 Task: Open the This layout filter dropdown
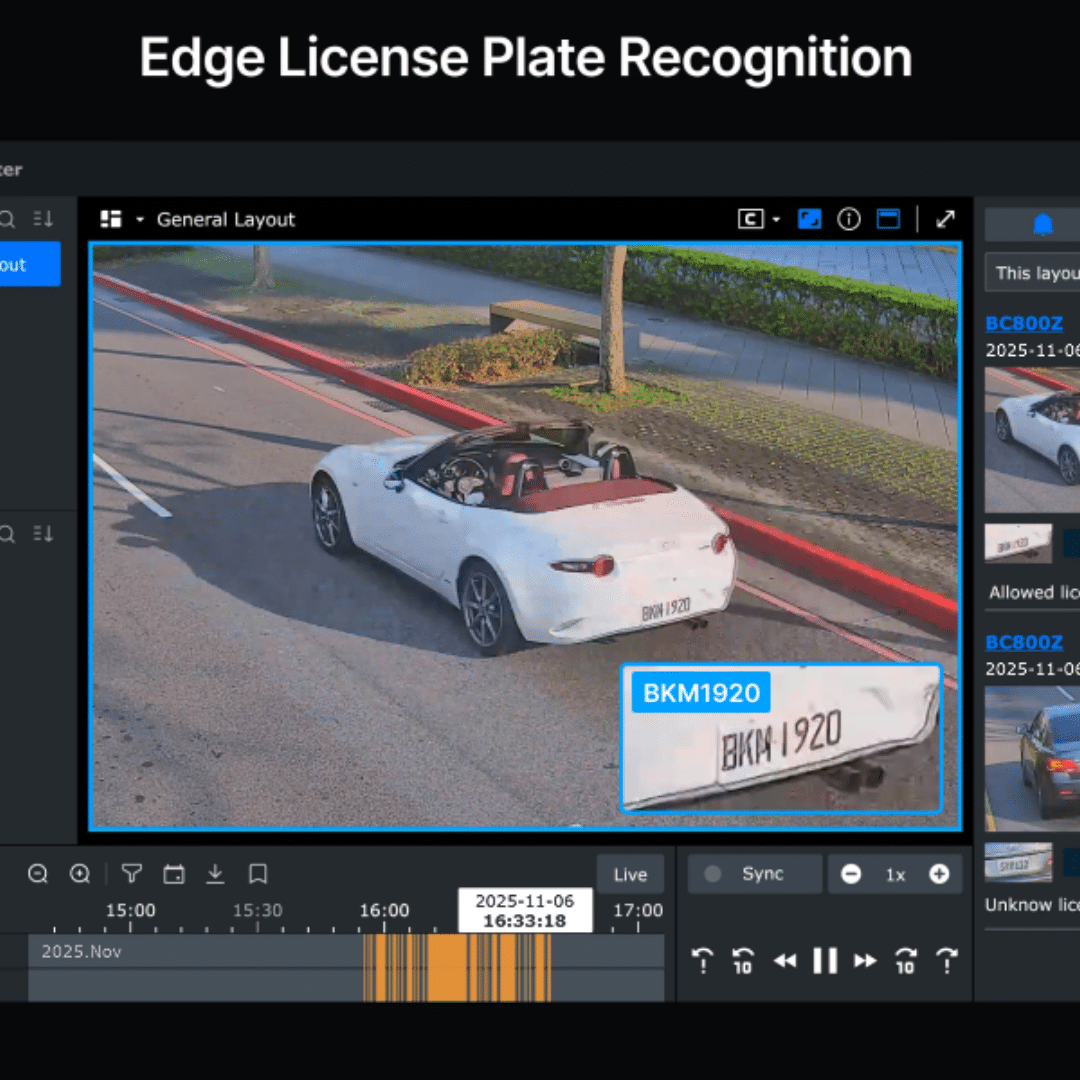[1034, 273]
